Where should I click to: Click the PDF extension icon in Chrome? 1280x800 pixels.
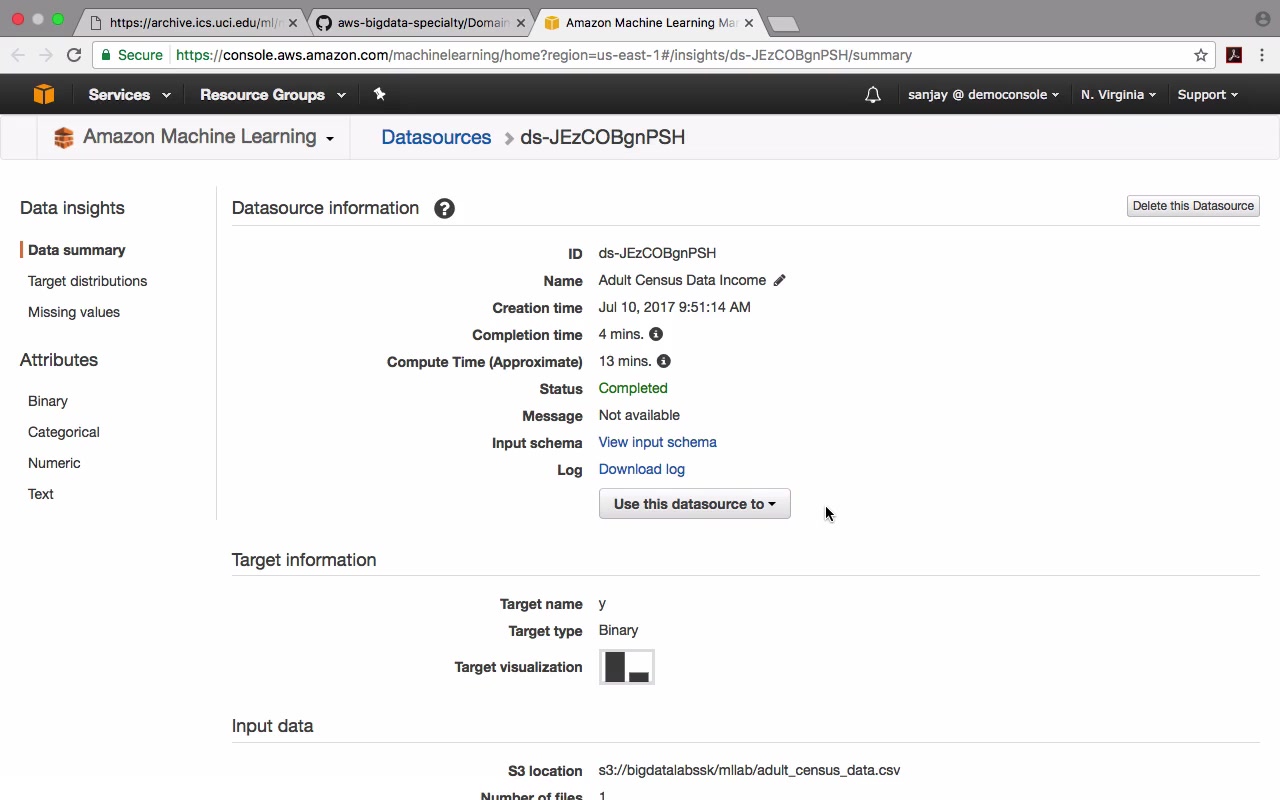coord(1234,55)
